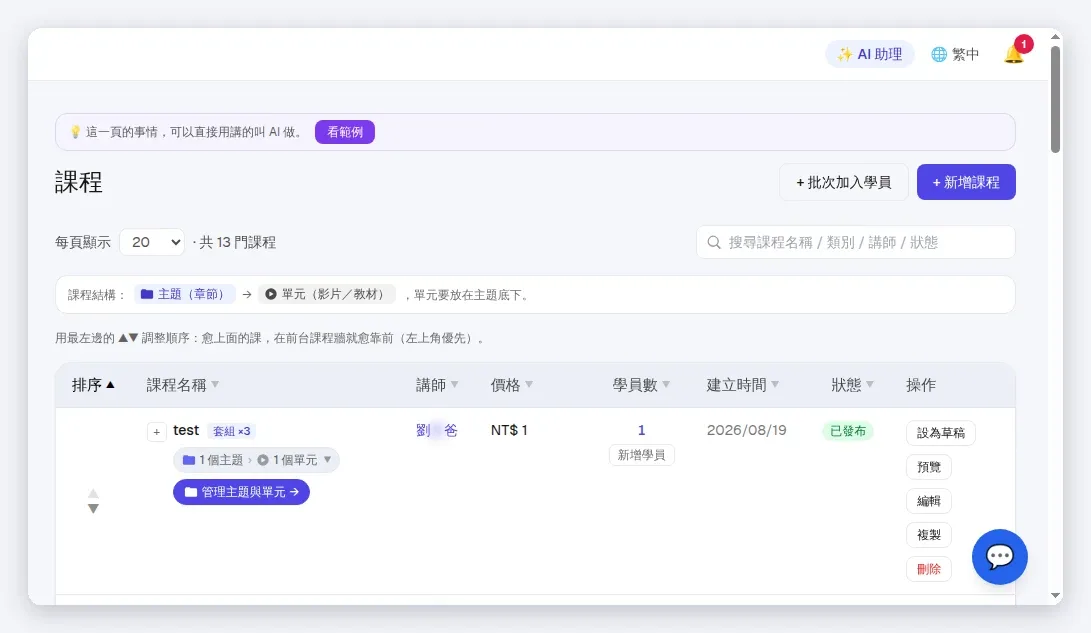Sort by 價格 column
The image size is (1091, 633).
[511, 385]
